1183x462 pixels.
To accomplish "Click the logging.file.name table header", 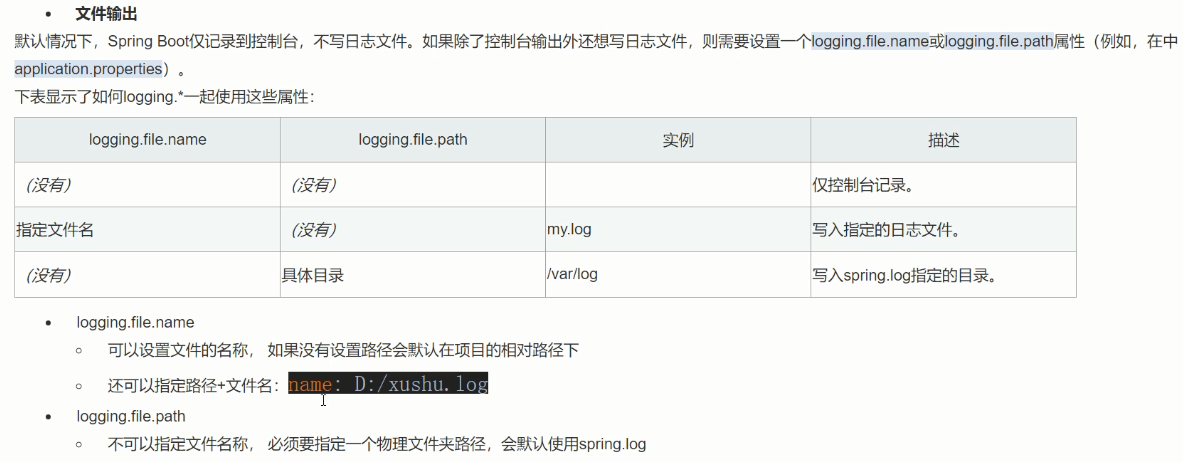I will [x=147, y=140].
